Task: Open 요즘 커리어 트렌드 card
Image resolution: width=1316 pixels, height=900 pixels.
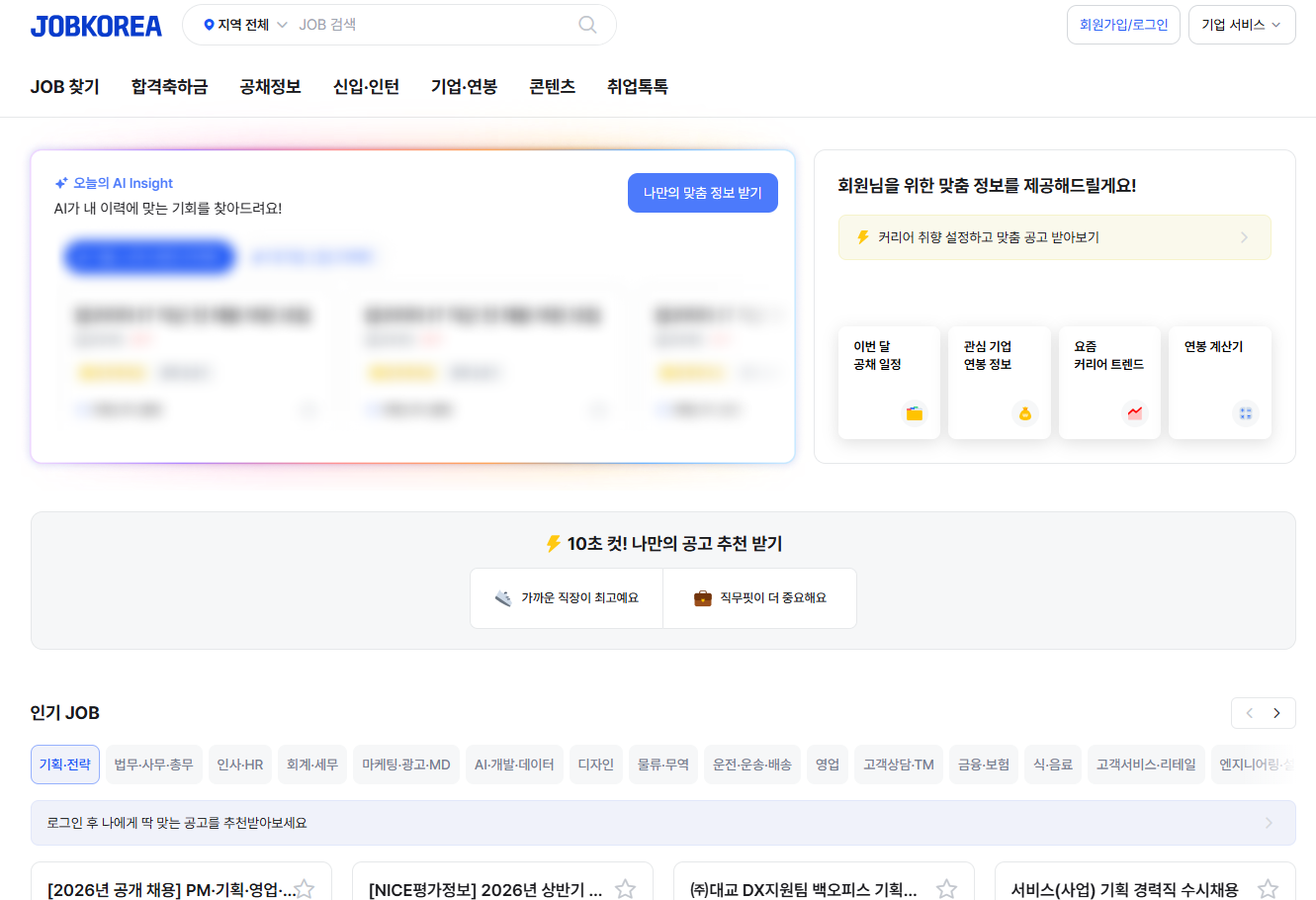Action: pyautogui.click(x=1109, y=383)
